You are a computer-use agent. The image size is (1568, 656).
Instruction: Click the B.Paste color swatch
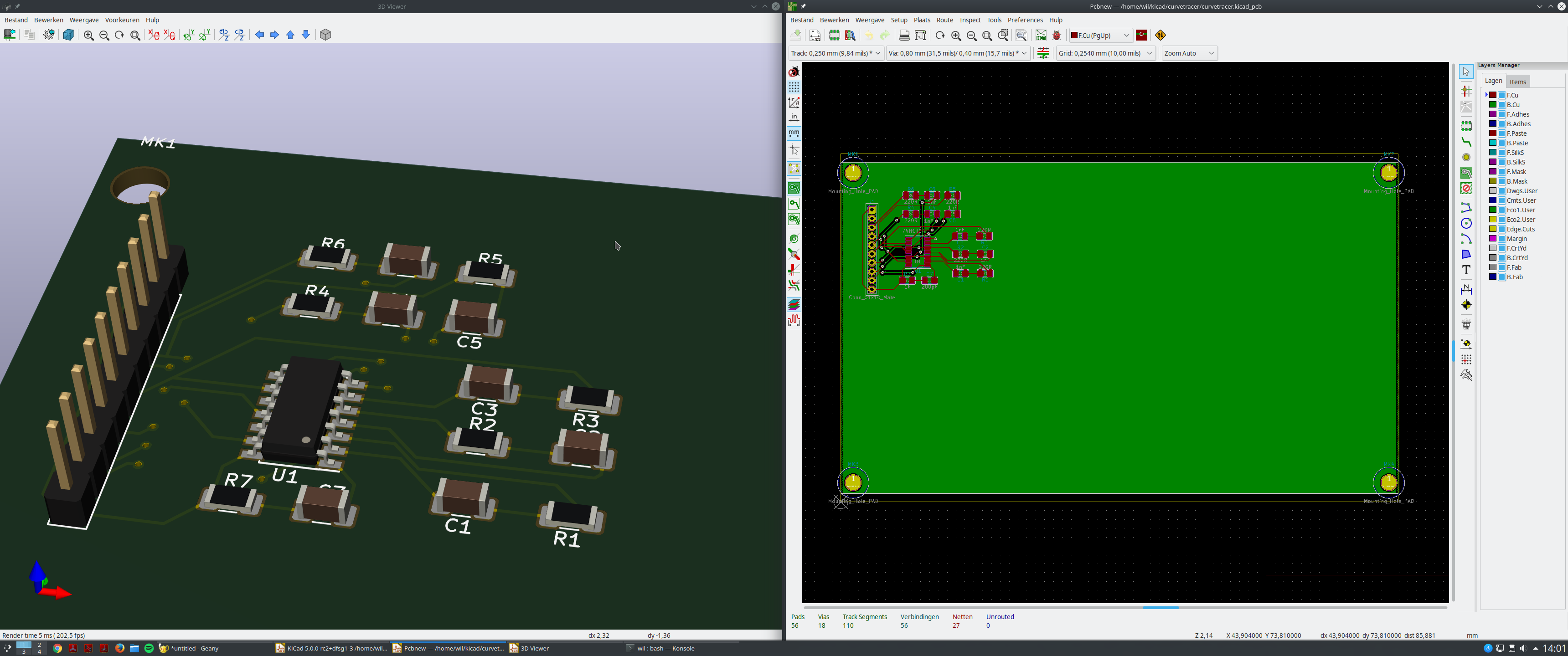tap(1492, 143)
